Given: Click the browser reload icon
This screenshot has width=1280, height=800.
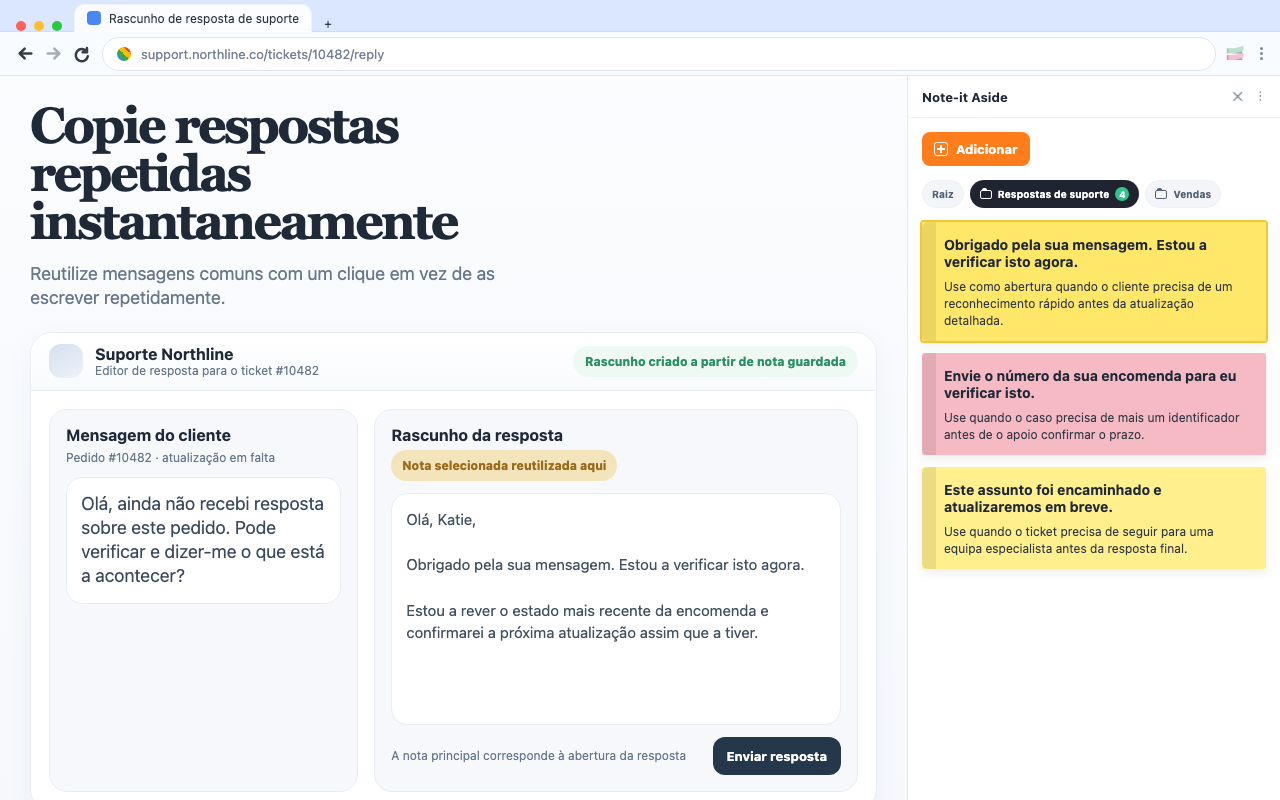Looking at the screenshot, I should (81, 54).
